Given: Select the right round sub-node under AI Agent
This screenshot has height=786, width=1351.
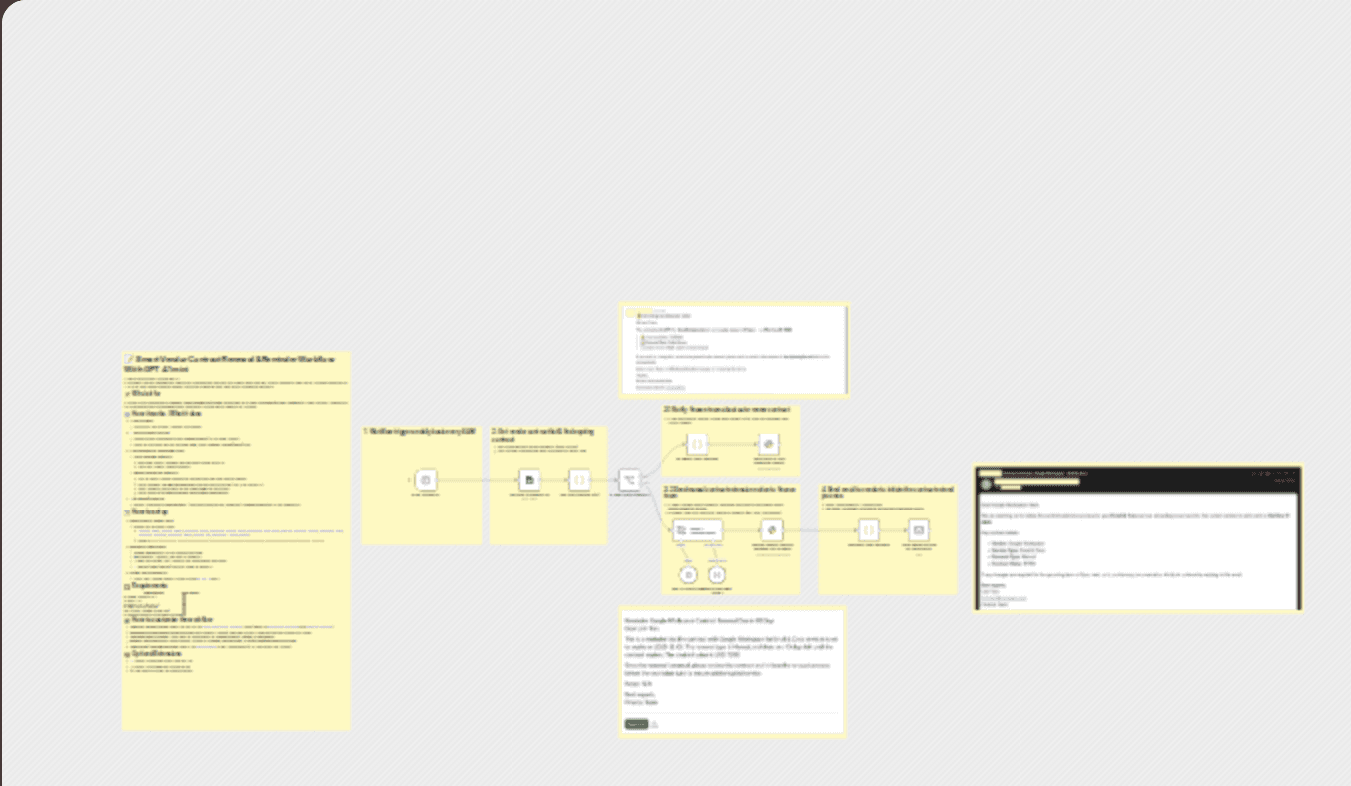Looking at the screenshot, I should pos(717,574).
